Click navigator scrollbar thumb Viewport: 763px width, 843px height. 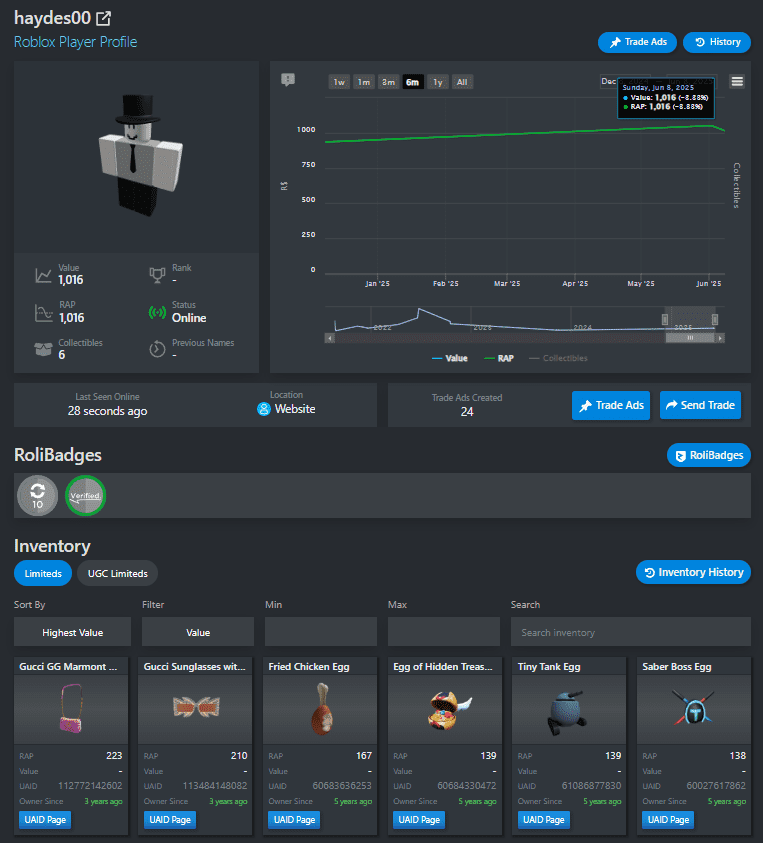(690, 338)
